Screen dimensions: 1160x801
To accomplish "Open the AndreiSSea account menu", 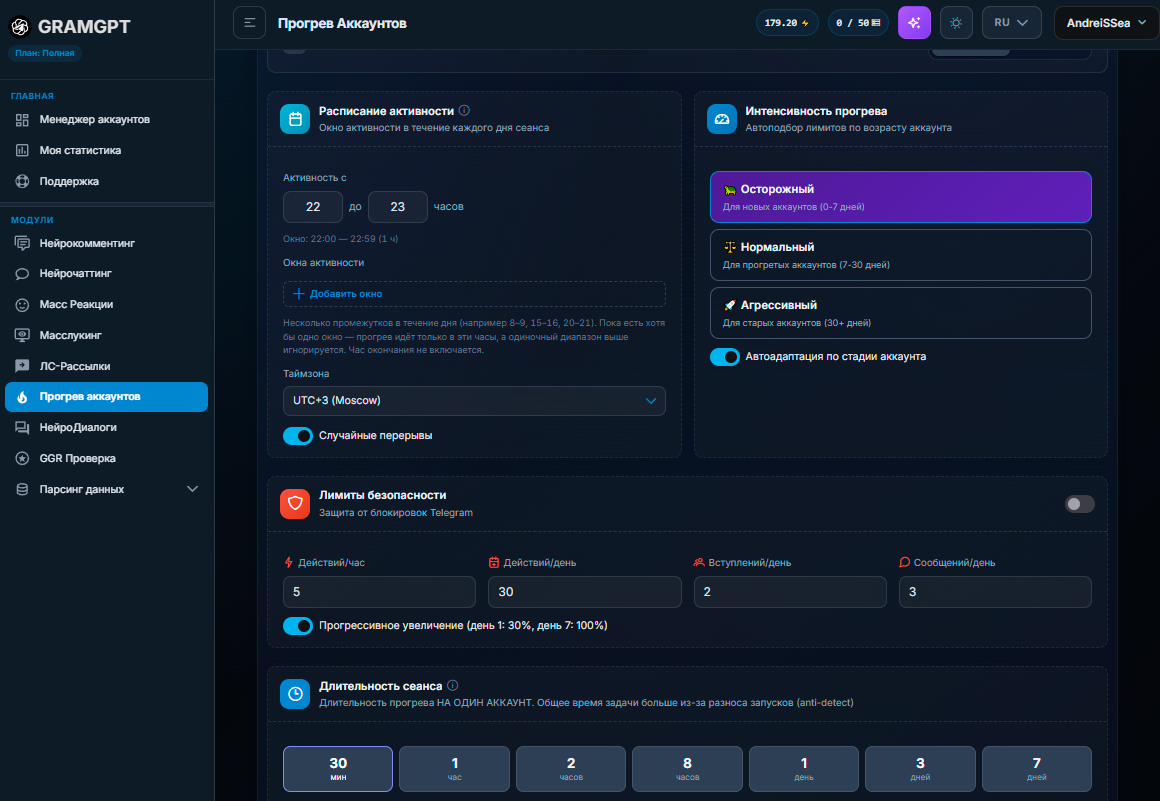I will click(x=1106, y=23).
